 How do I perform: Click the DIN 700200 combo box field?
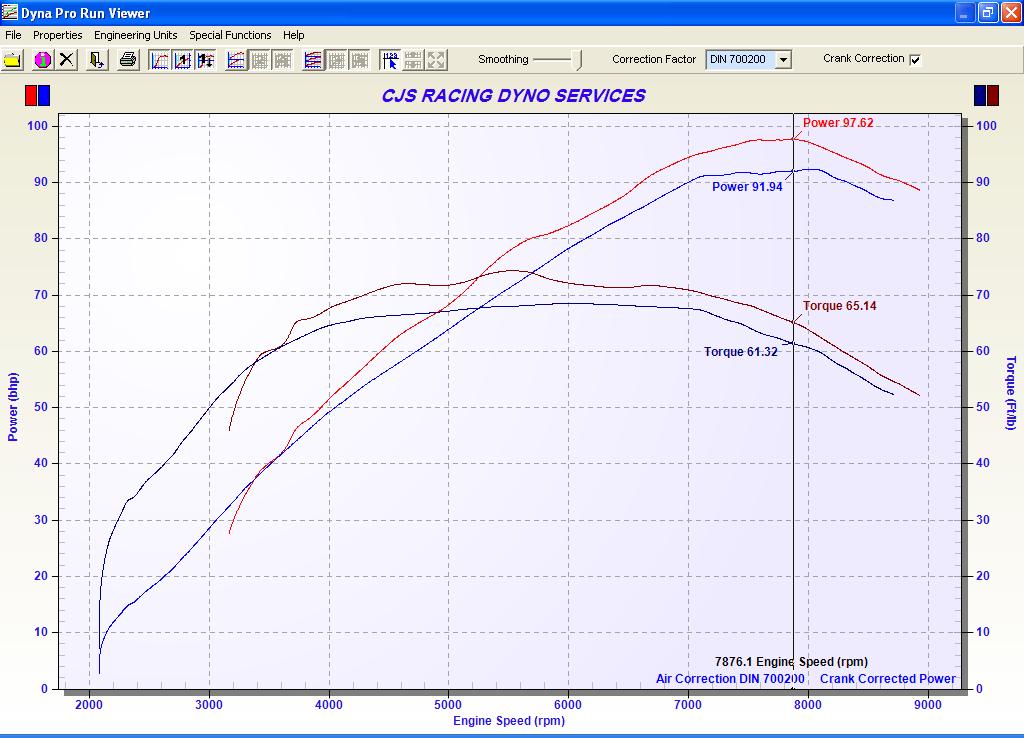coord(739,60)
